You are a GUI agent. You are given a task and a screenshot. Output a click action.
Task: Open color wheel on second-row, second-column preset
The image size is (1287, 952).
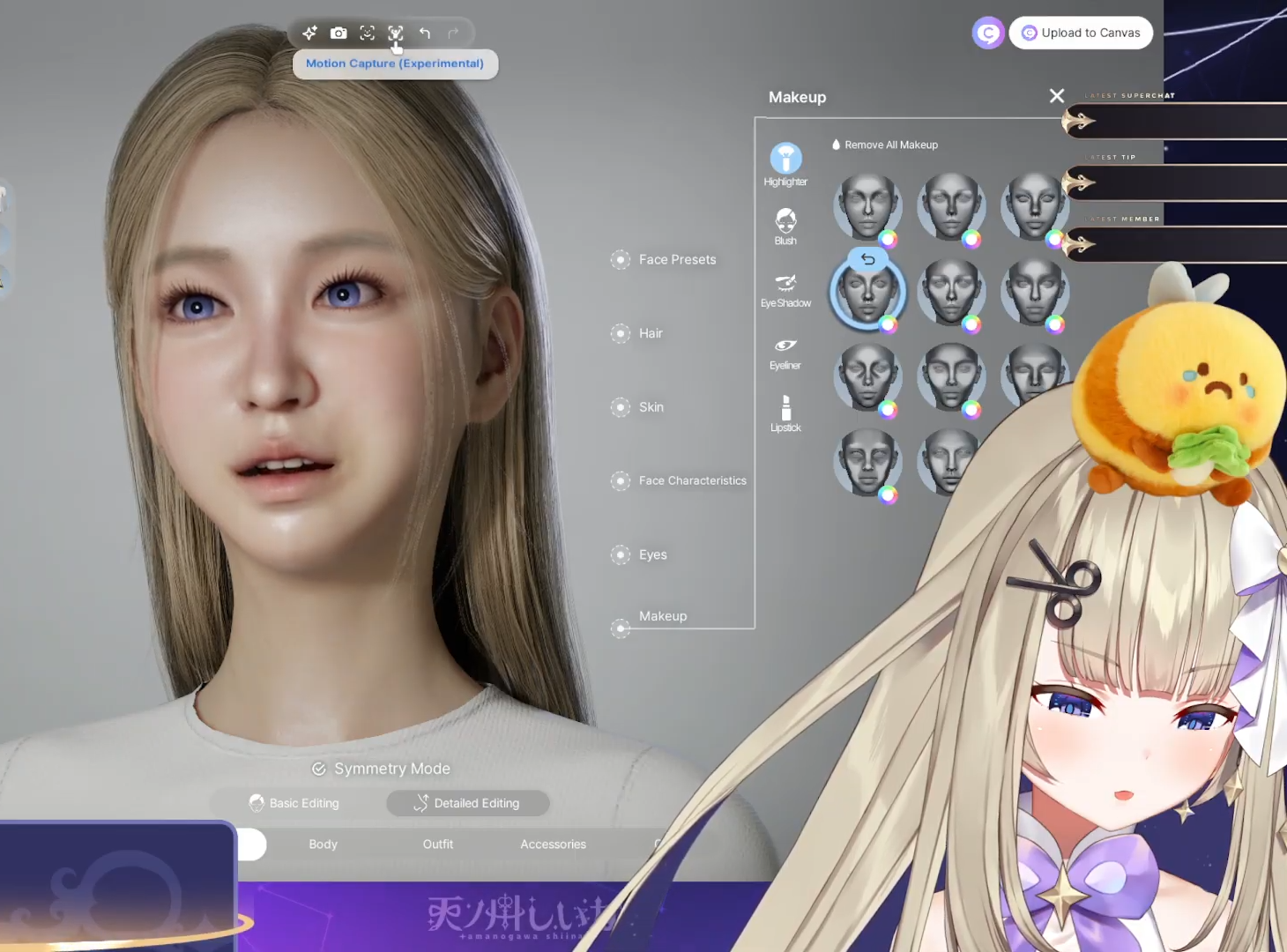tap(971, 324)
